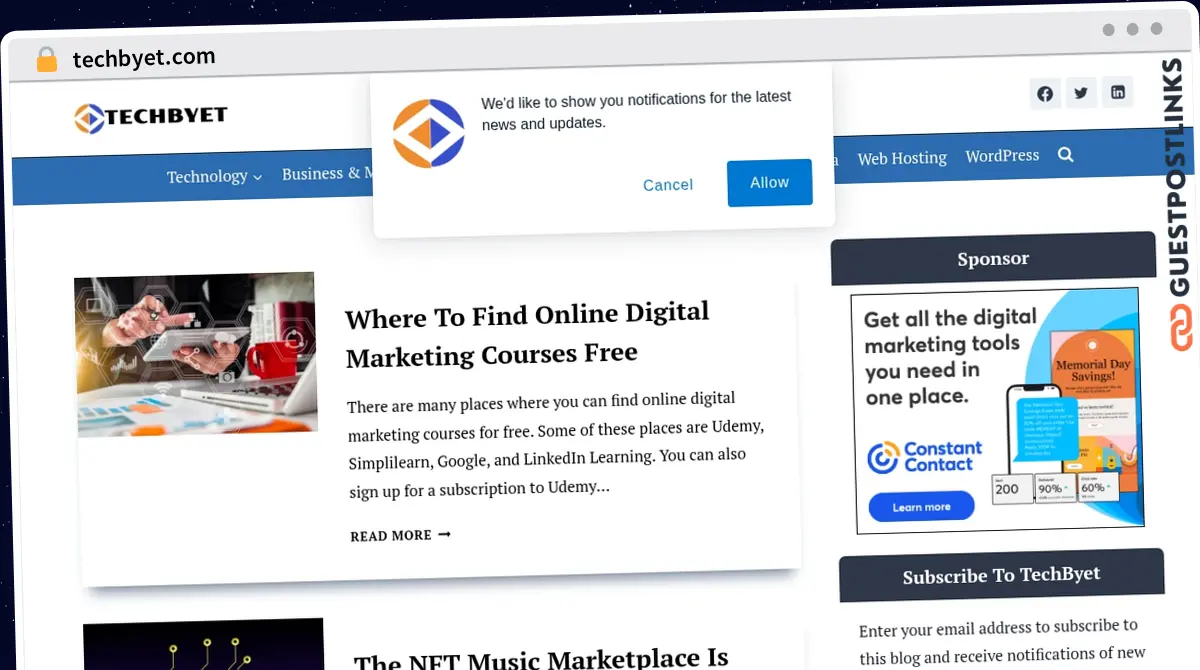This screenshot has height=670, width=1200.
Task: Open the Facebook page via its icon
Action: pyautogui.click(x=1044, y=93)
